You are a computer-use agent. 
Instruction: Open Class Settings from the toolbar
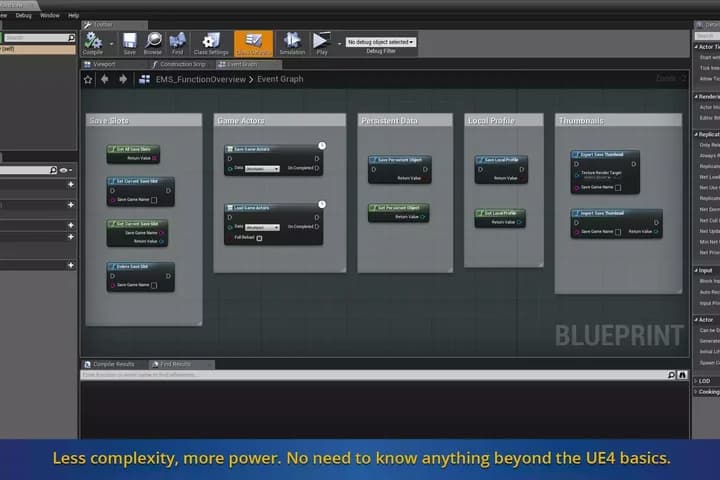coord(211,43)
